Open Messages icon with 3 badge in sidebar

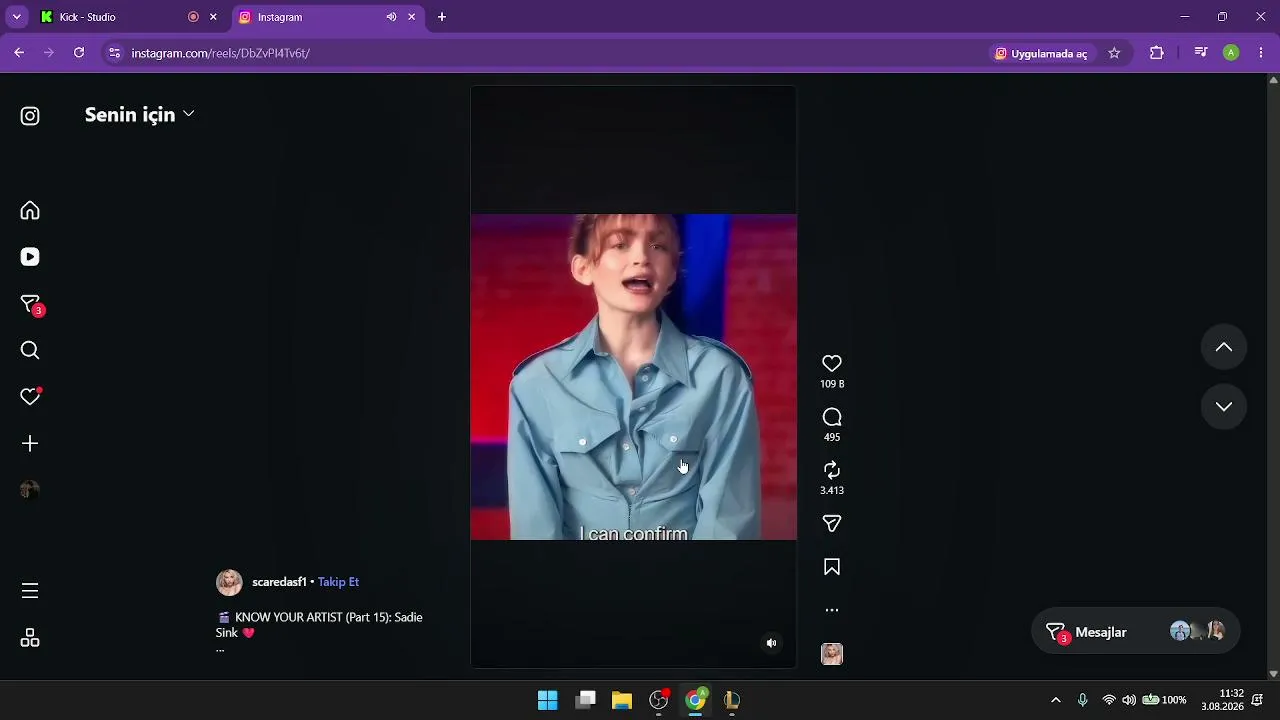click(x=31, y=305)
